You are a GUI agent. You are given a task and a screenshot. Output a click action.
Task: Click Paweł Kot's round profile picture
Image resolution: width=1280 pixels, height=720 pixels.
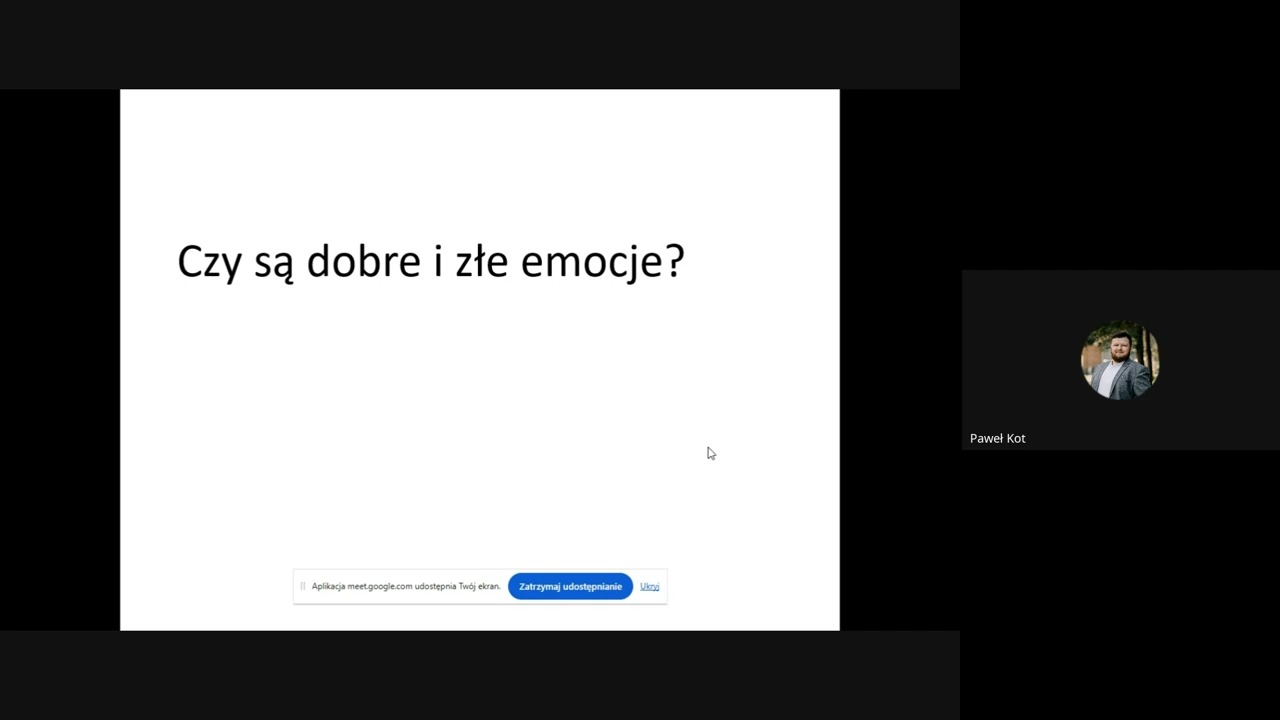pyautogui.click(x=1119, y=360)
